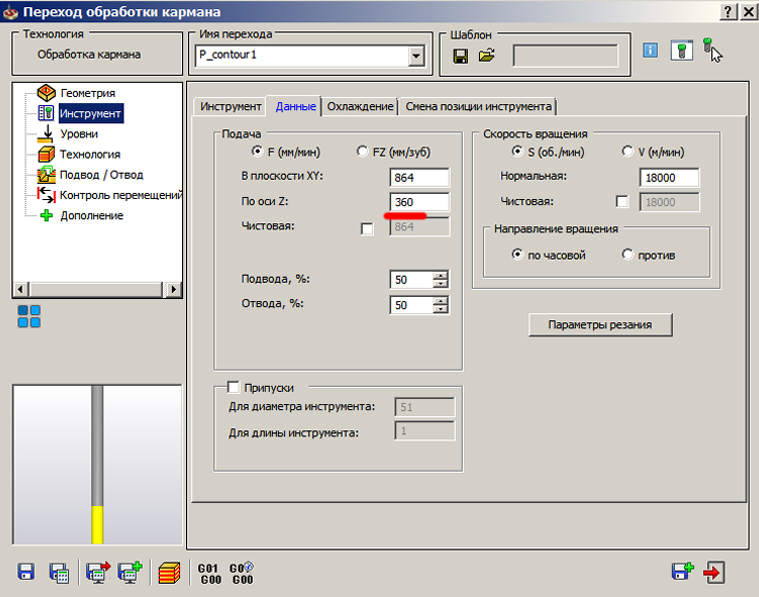Switch to Смена позиции инструмента tab
The width and height of the screenshot is (759, 597).
click(478, 107)
